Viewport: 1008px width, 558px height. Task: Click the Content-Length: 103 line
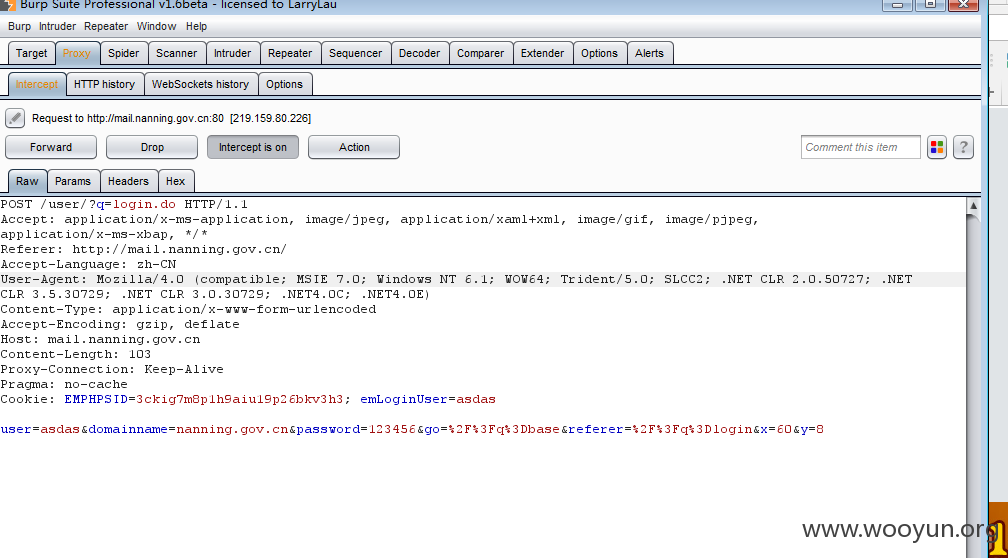[x=76, y=354]
